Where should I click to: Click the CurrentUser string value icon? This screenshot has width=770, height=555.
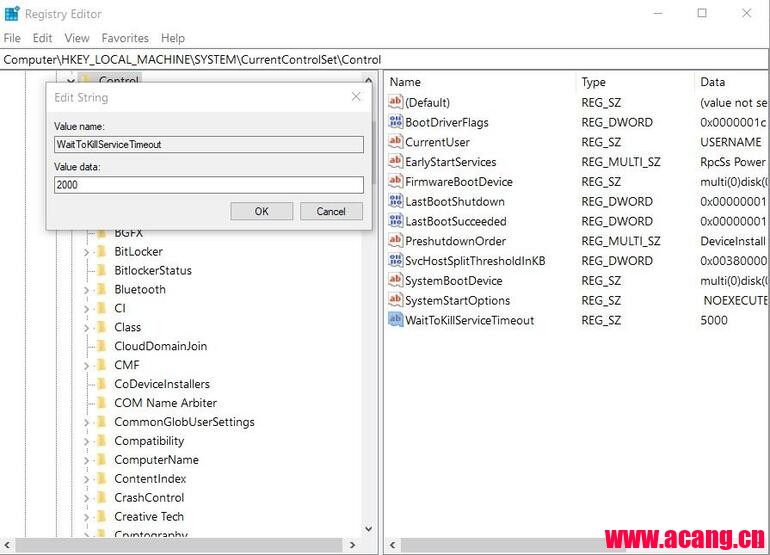coord(395,141)
